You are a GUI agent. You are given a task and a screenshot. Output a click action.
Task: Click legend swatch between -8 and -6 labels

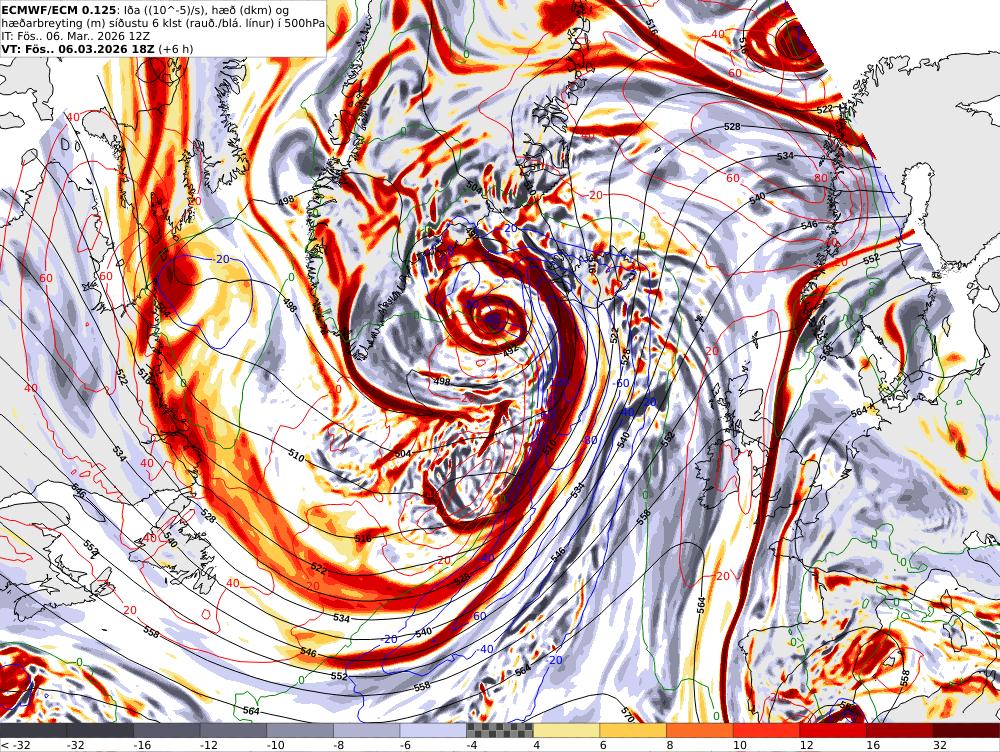(367, 730)
